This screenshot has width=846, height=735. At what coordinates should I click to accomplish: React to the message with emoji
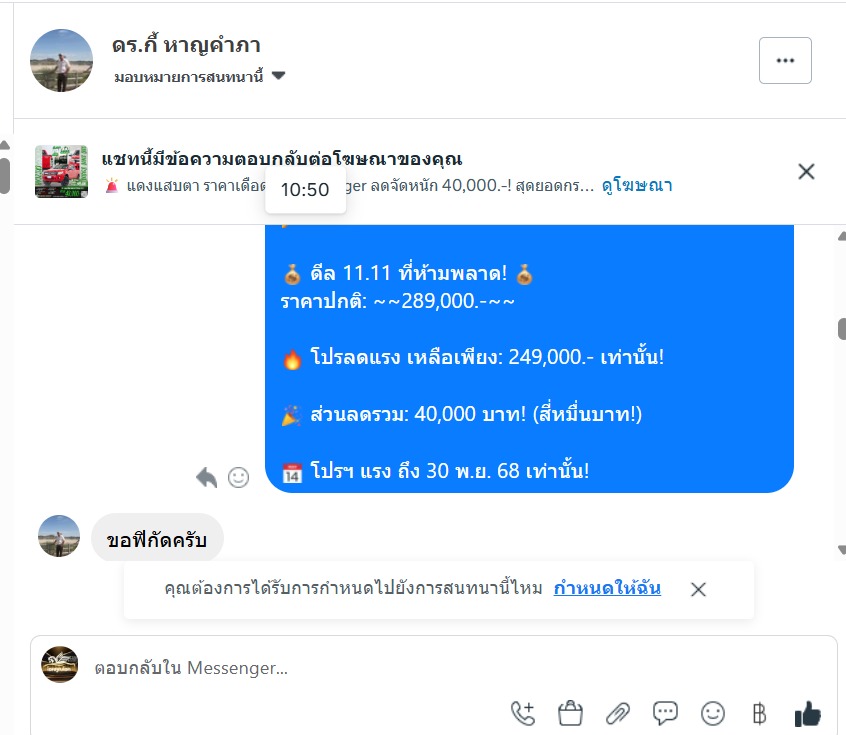tap(238, 477)
